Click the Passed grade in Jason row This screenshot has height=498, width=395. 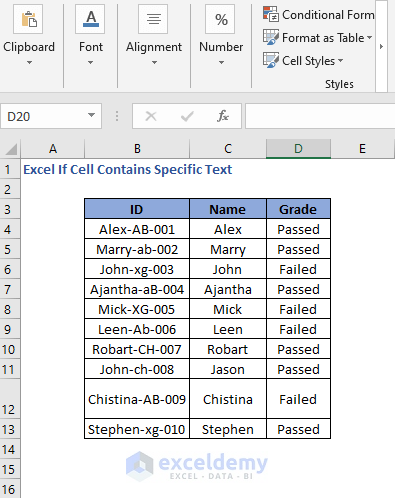[298, 369]
